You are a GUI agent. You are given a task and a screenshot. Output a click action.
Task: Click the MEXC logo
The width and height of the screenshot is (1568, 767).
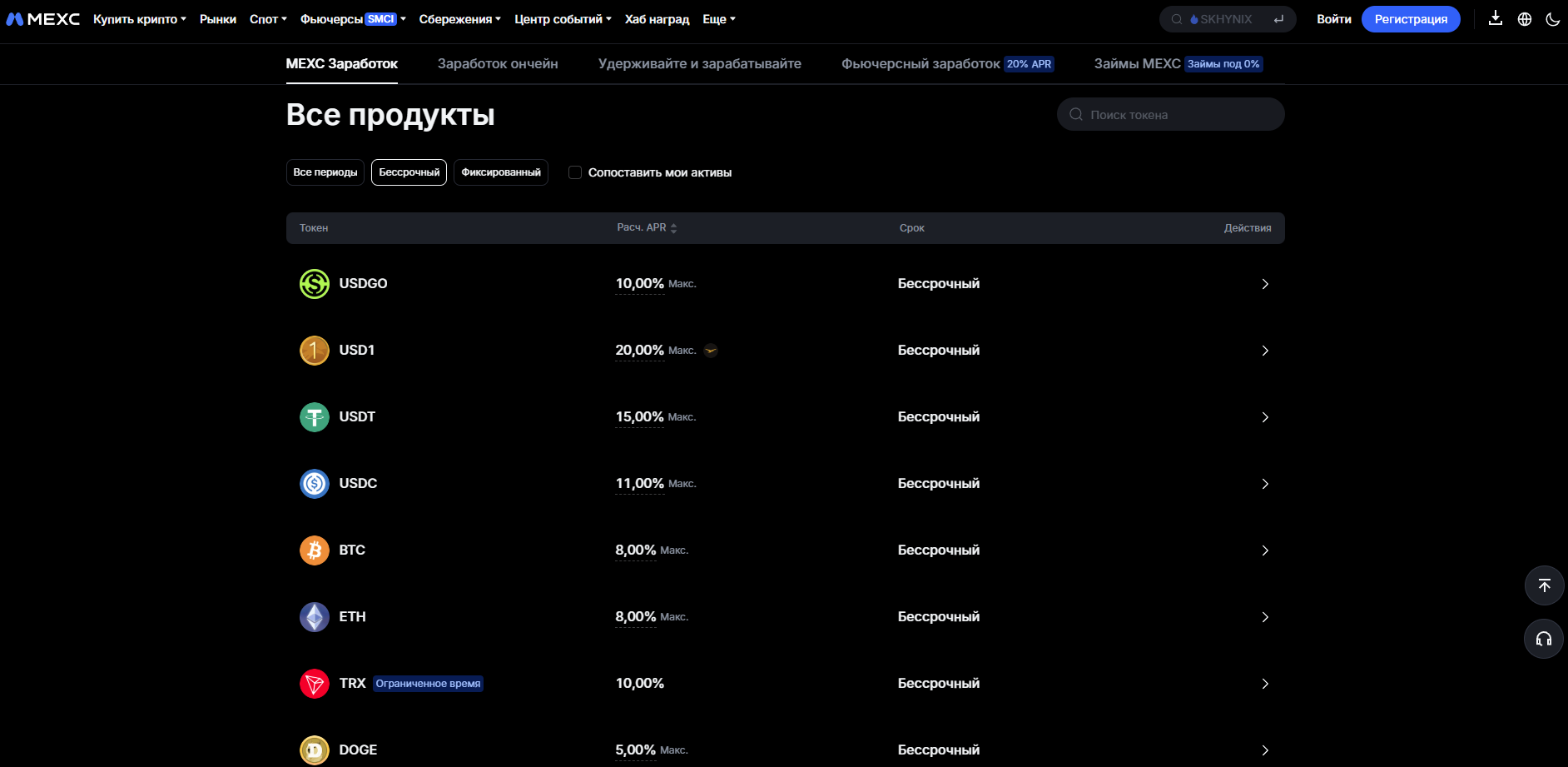[x=43, y=19]
